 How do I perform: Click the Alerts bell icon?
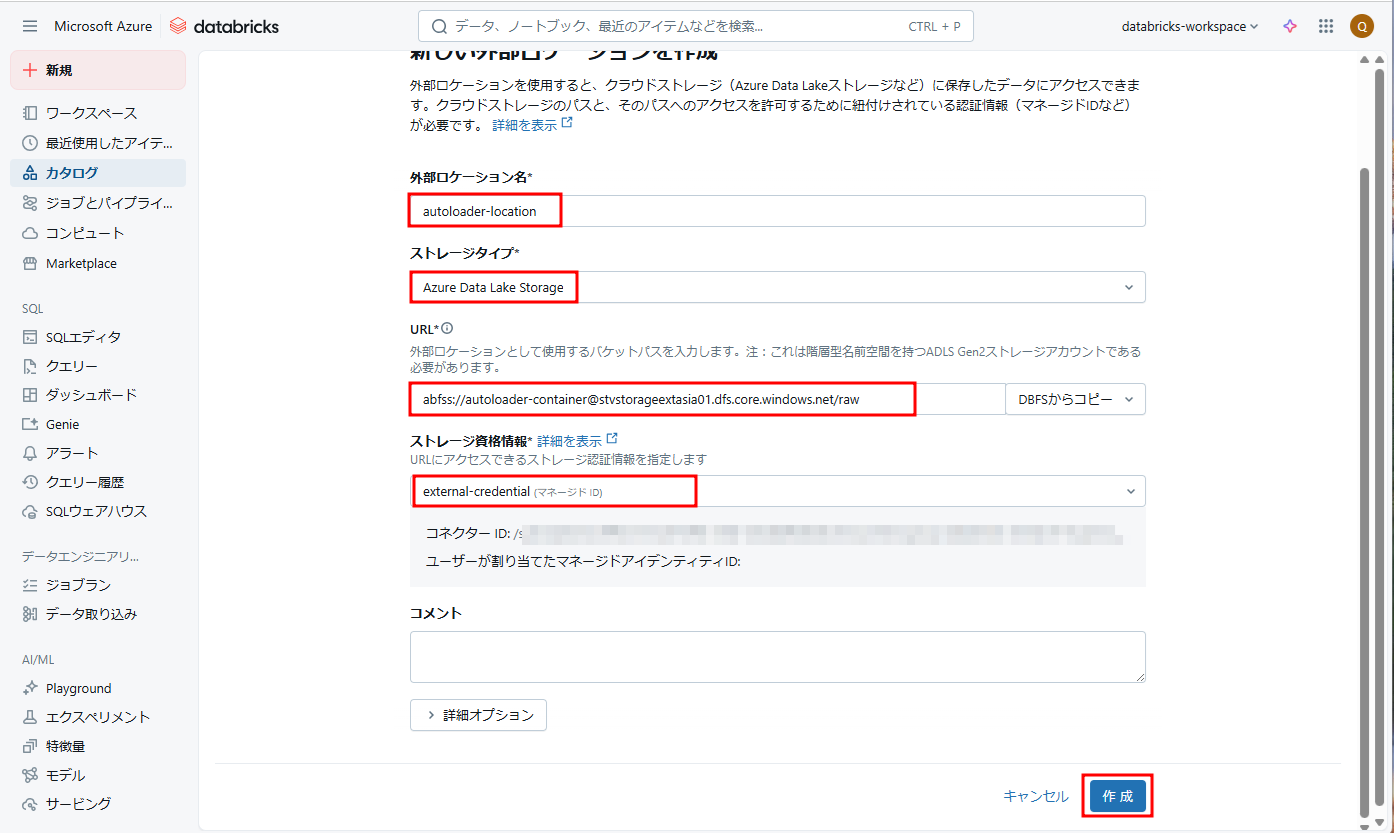click(x=30, y=453)
